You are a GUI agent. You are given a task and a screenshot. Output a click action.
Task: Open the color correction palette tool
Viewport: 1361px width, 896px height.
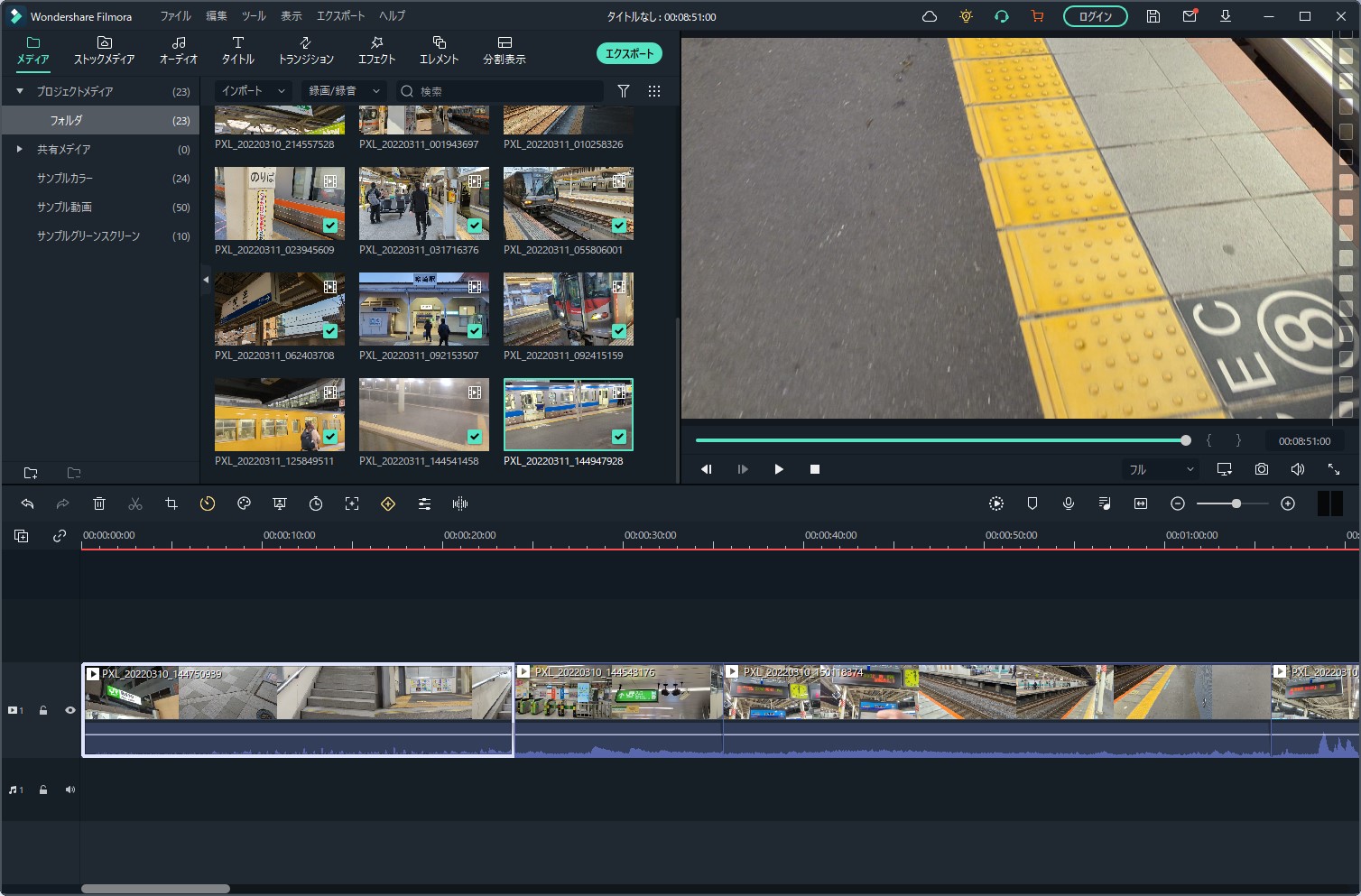[244, 503]
